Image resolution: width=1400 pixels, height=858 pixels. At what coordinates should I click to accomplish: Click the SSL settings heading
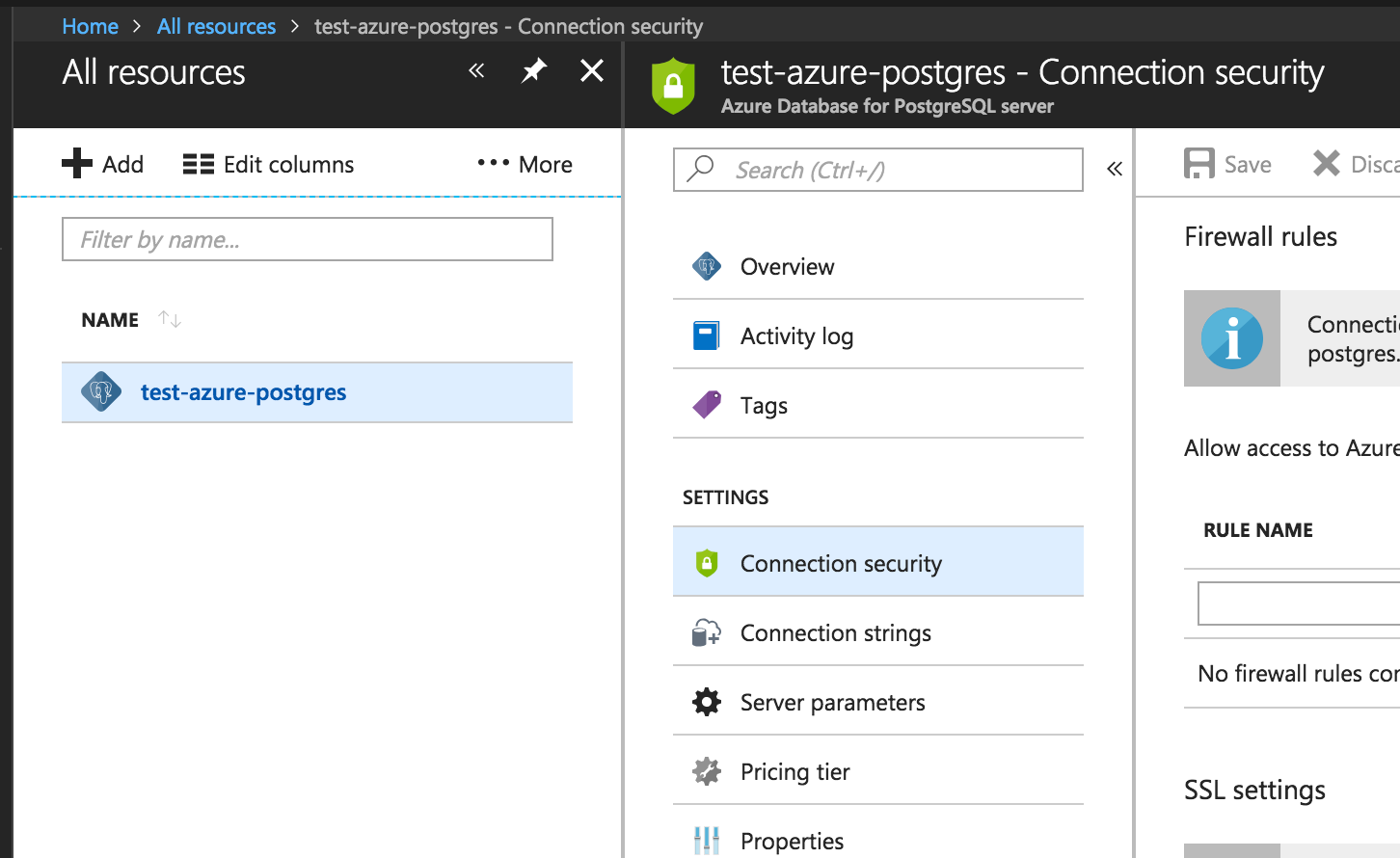pyautogui.click(x=1254, y=791)
